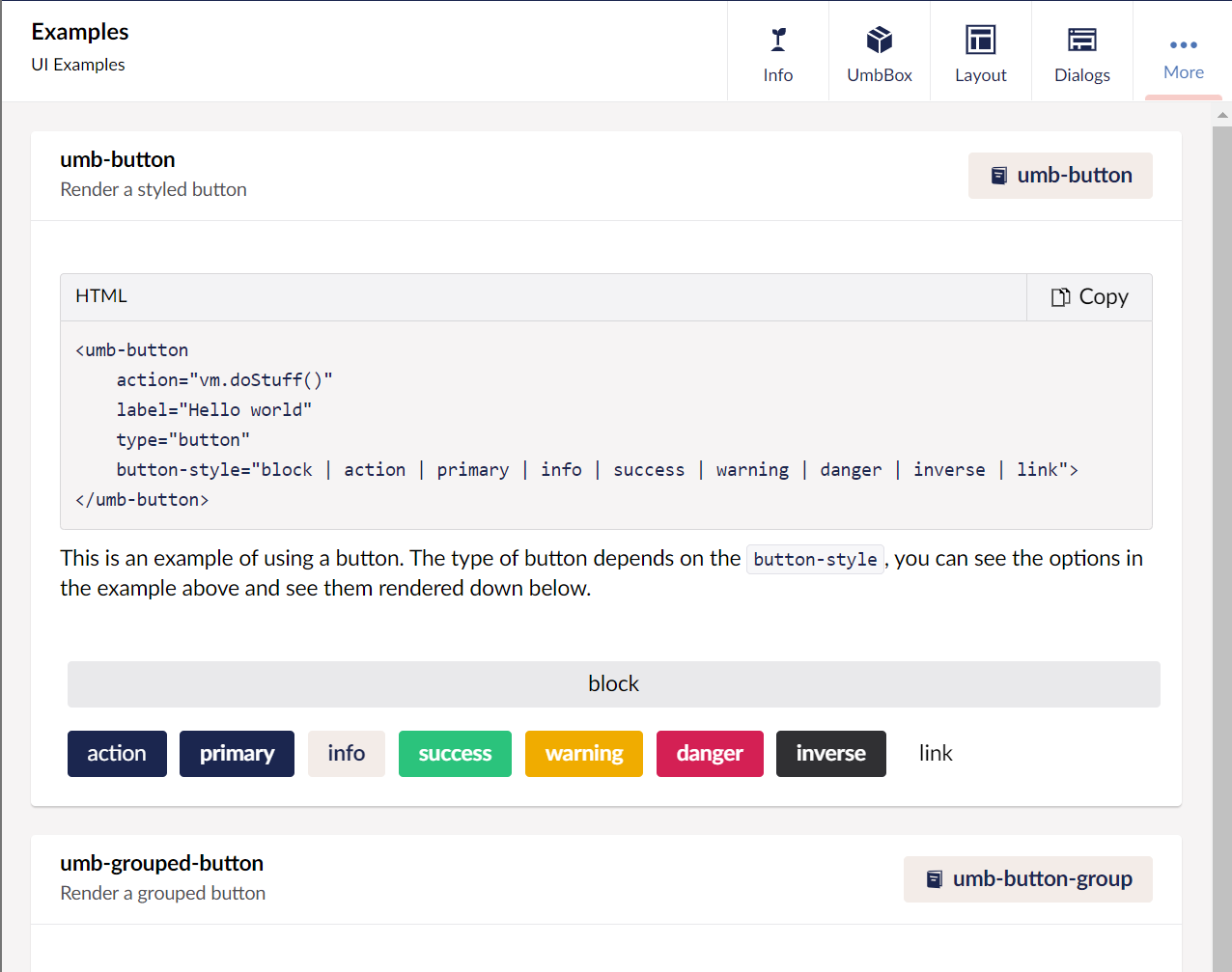Click the UmbBox box icon
Screen dimensions: 1232x972
(880, 40)
